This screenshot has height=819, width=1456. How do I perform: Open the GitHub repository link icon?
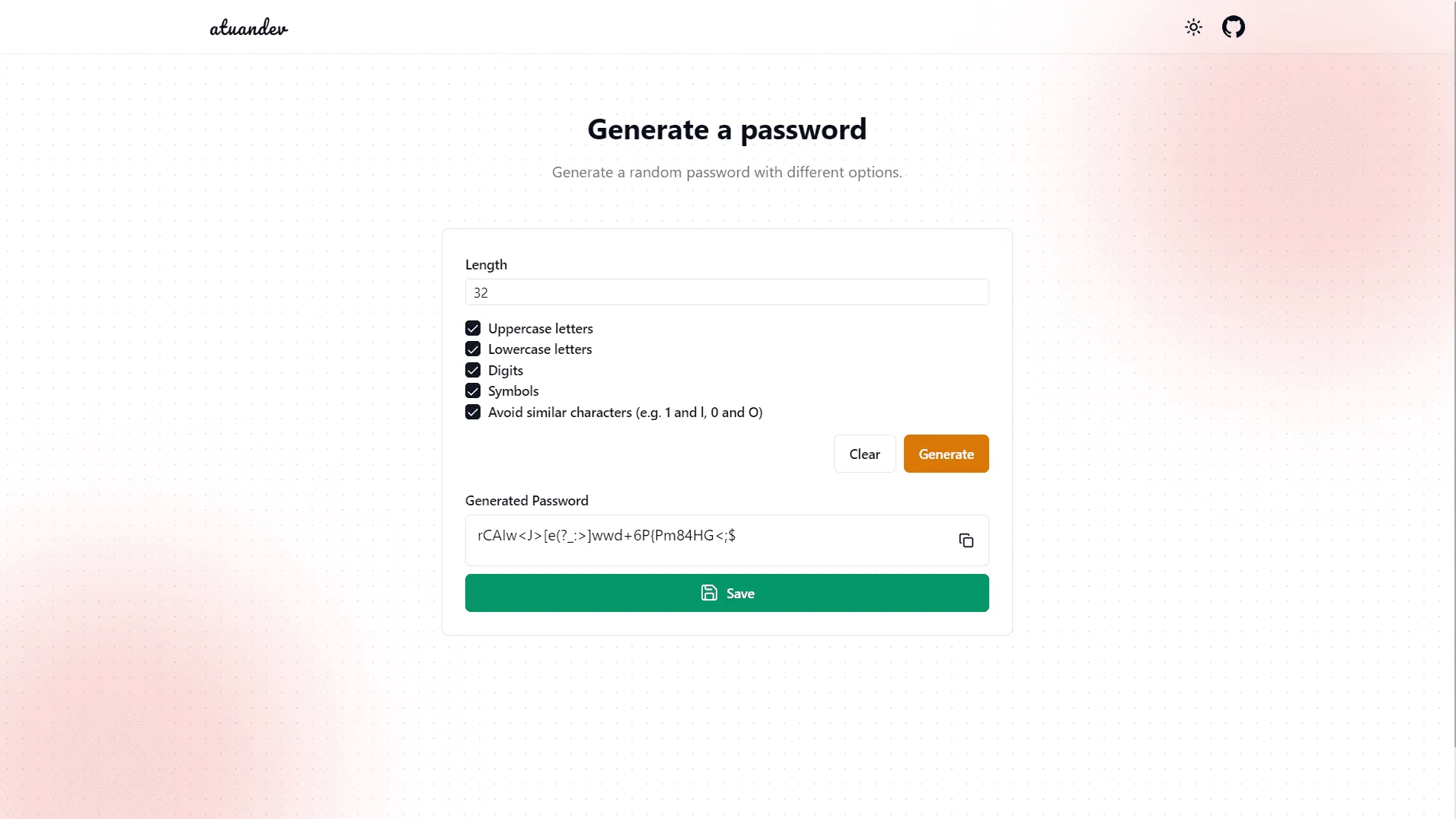tap(1233, 27)
